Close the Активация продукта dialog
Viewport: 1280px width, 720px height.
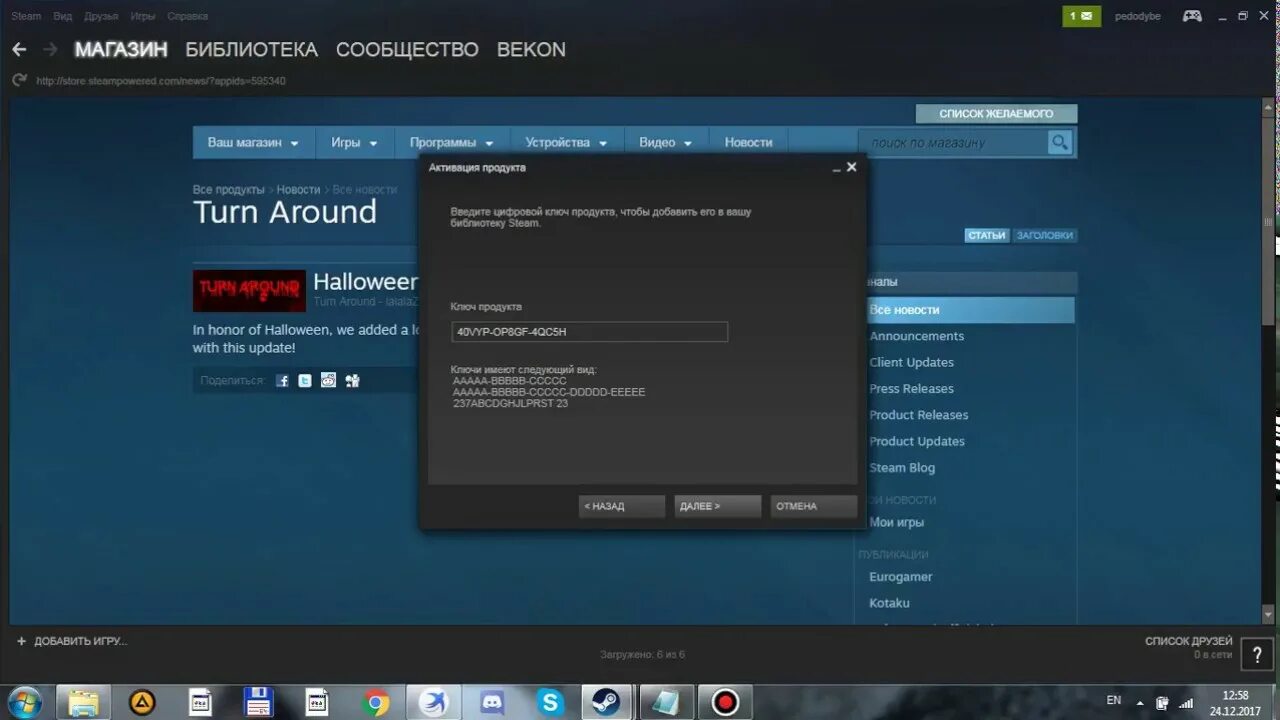click(852, 167)
